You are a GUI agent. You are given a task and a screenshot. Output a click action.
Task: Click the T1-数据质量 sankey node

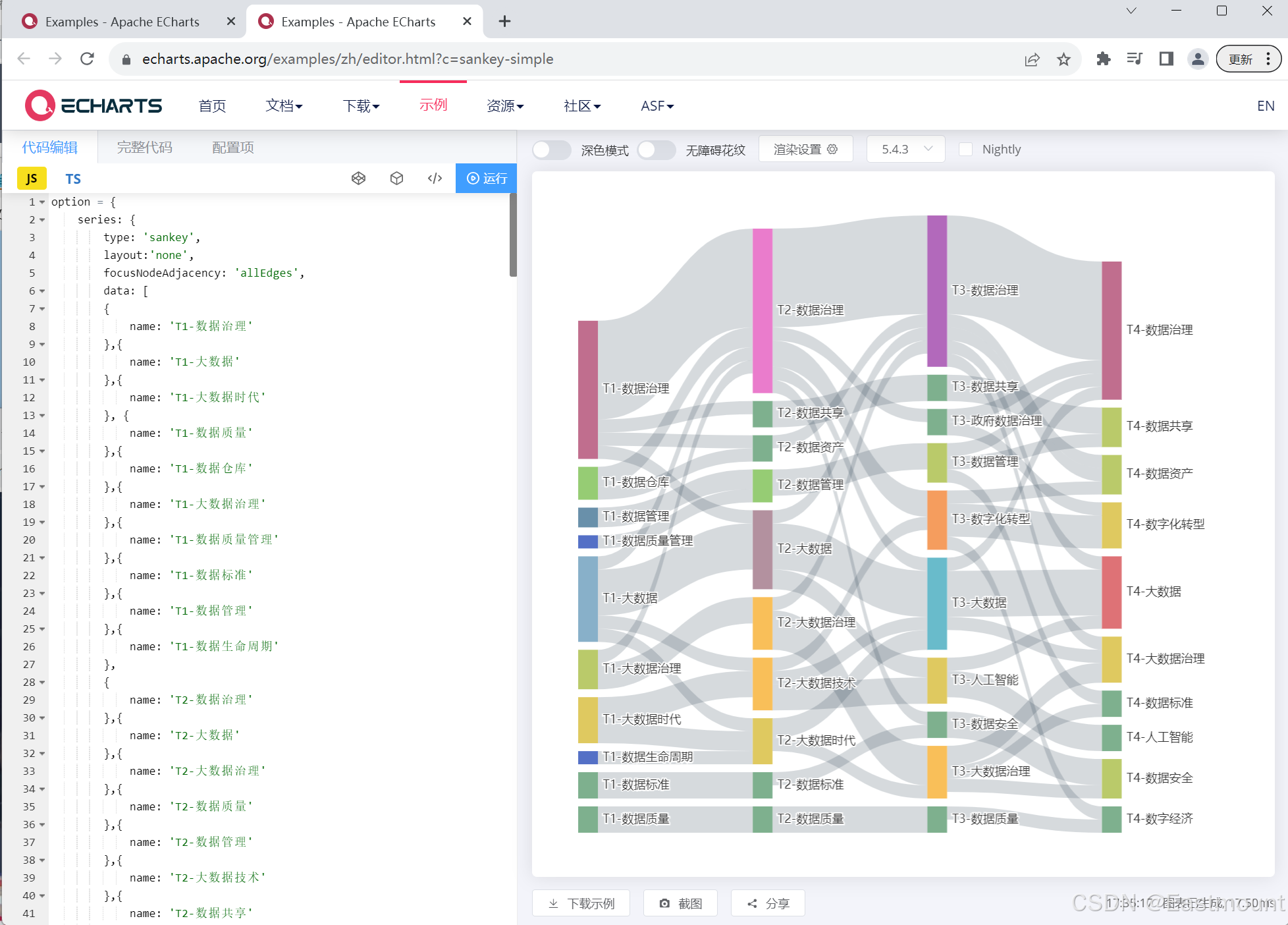tap(588, 819)
